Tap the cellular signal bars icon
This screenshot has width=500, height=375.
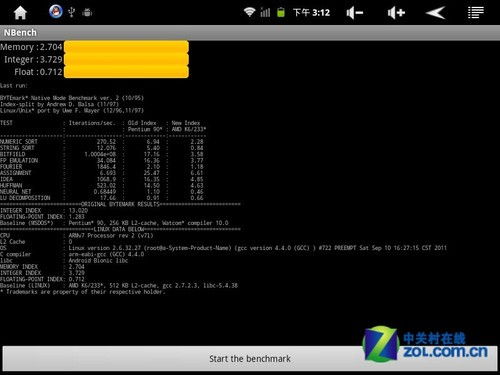(265, 13)
